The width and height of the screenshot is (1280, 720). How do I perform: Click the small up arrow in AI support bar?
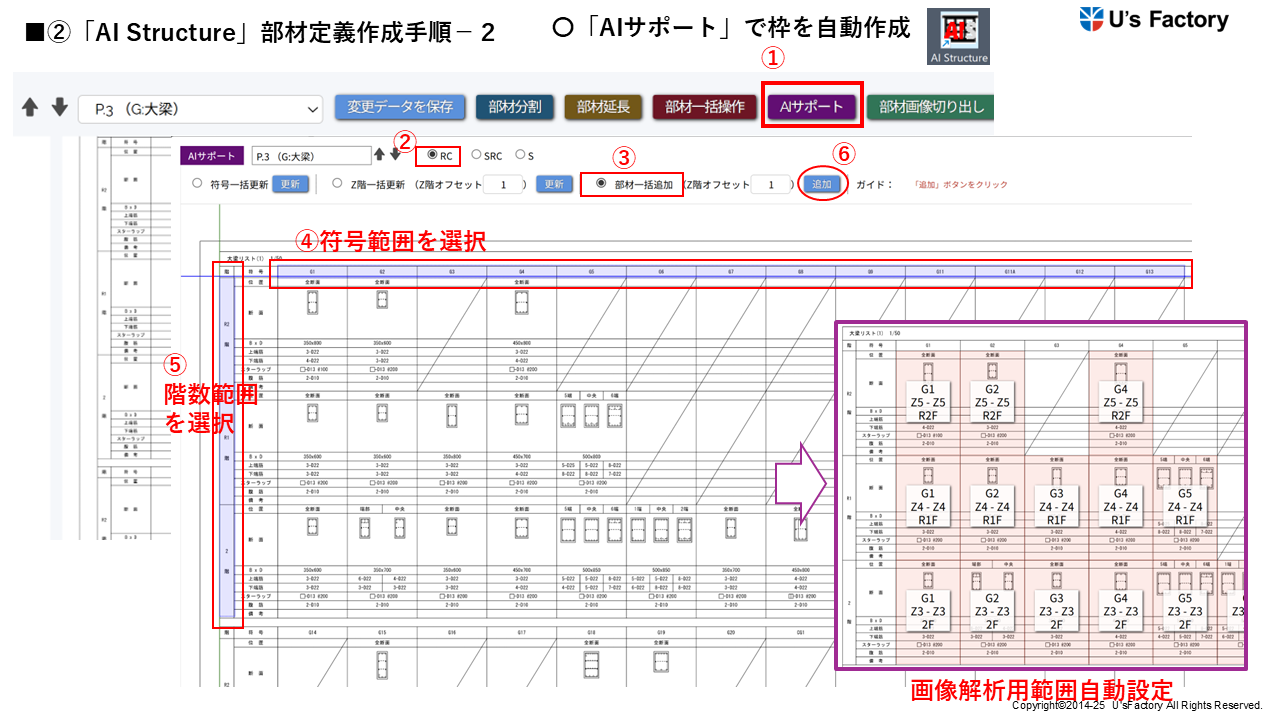point(379,155)
